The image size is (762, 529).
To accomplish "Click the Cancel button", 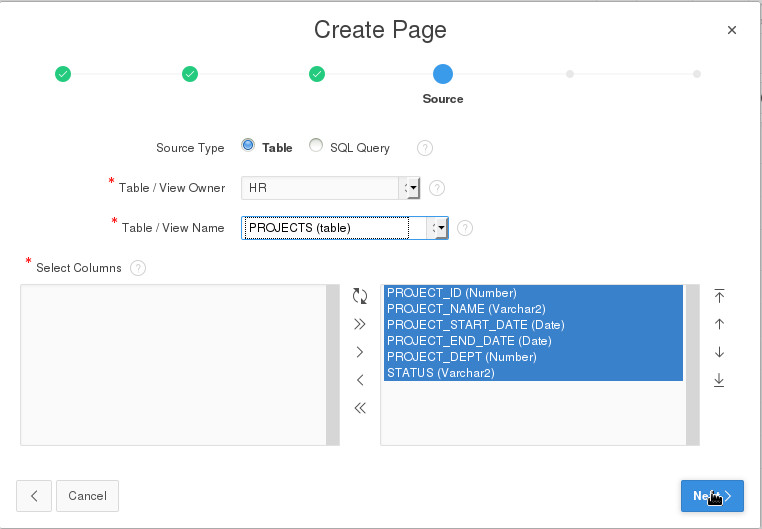I will coord(87,496).
